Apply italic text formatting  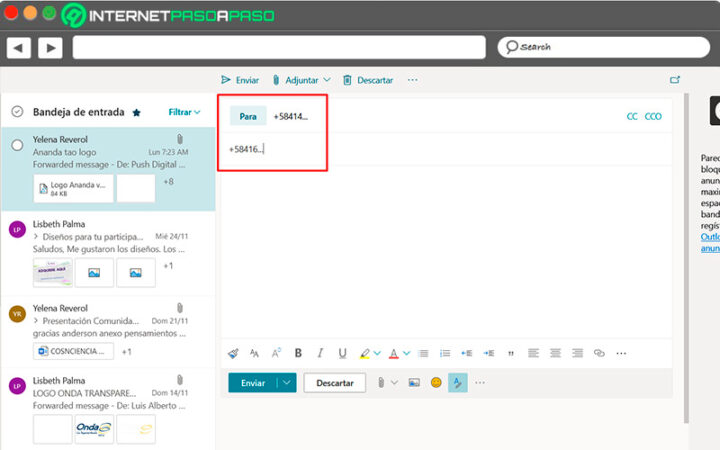click(x=320, y=353)
